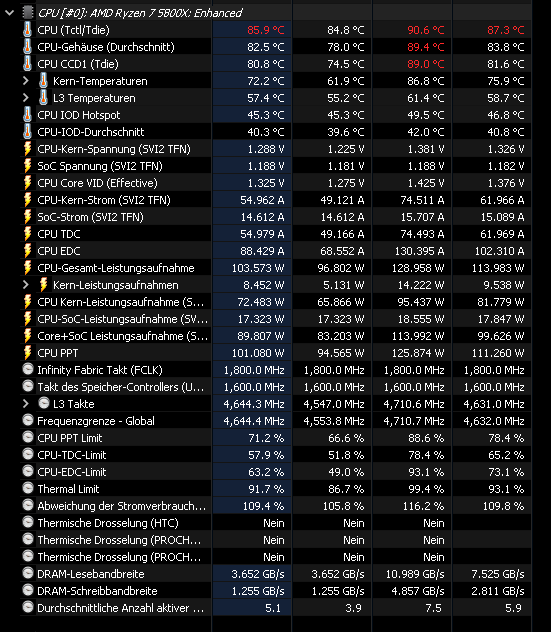Select the Infinity Fabric Takt (FCLK) label

coord(100,370)
